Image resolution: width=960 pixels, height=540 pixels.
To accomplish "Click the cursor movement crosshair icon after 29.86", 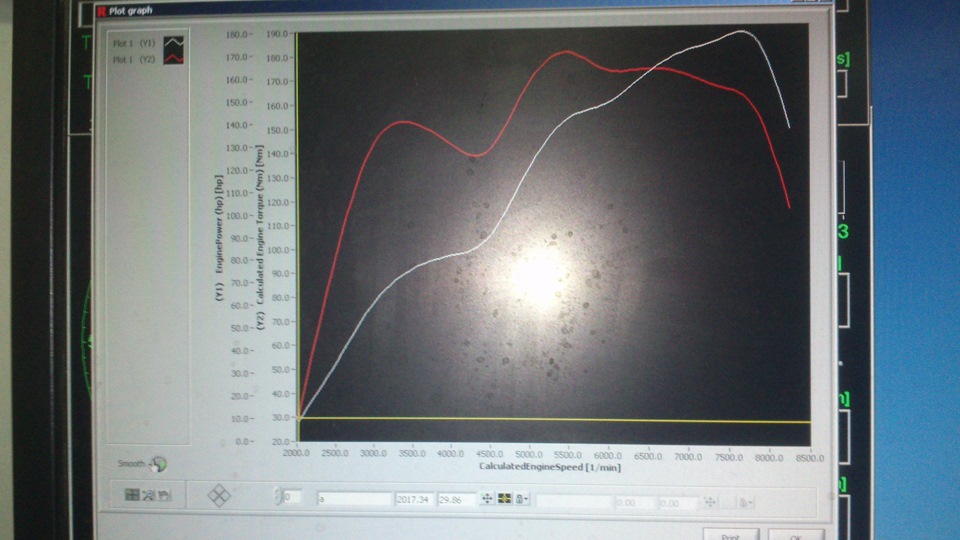I will pos(487,499).
